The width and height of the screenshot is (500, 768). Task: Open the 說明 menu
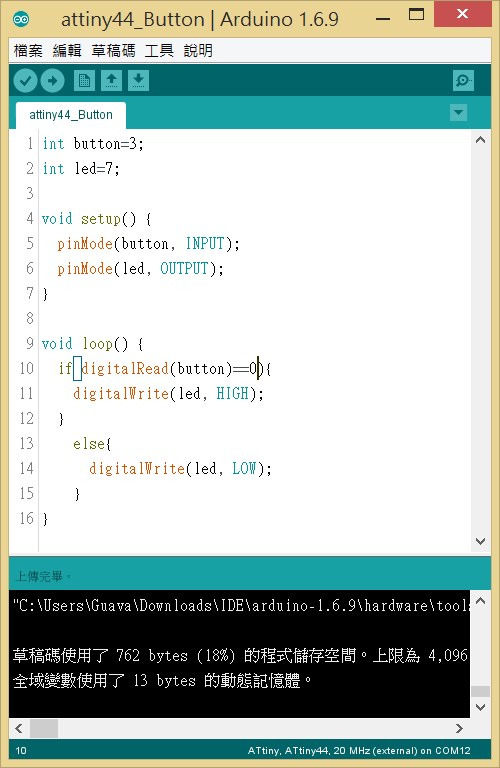click(x=198, y=50)
